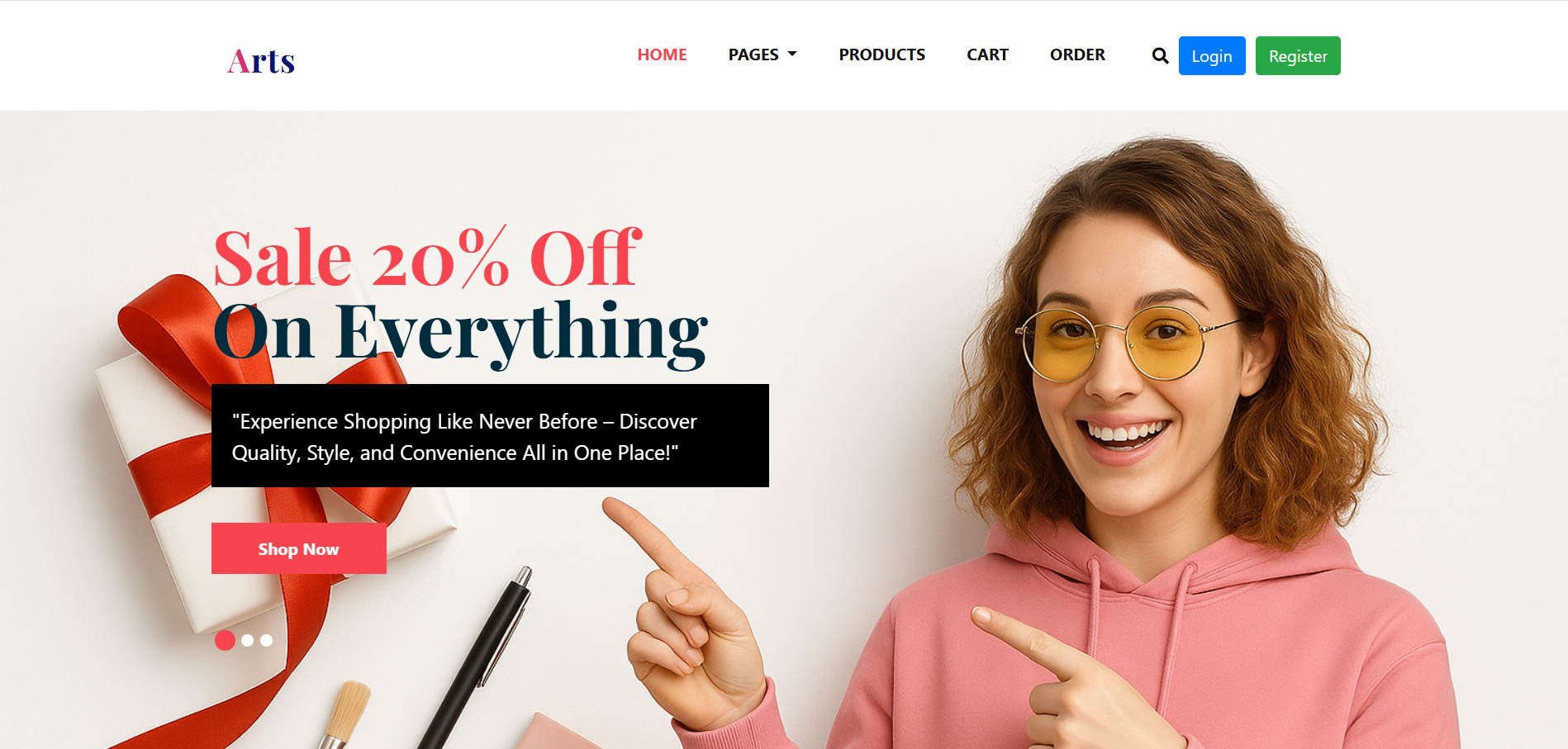The image size is (1568, 749).
Task: Click the 'On Everything' heading text
Action: click(x=460, y=332)
